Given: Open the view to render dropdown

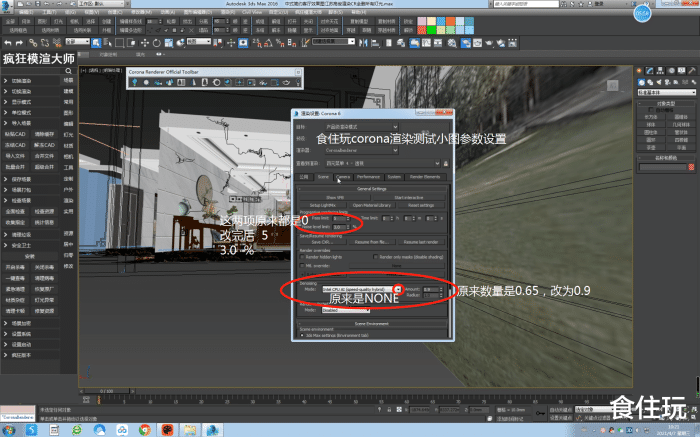Looking at the screenshot, I should (x=383, y=163).
